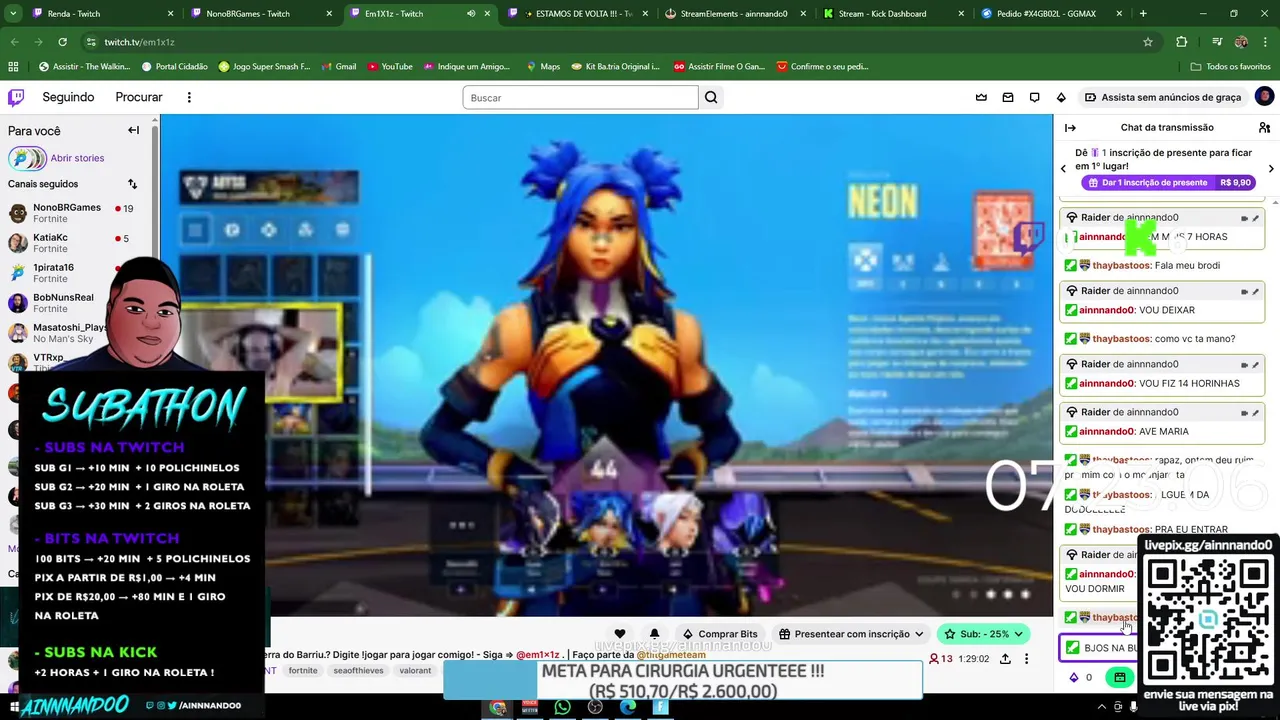Screen dimensions: 1280x720
Task: Open Chrome apps grid in bookmarks bar
Action: pos(13,67)
